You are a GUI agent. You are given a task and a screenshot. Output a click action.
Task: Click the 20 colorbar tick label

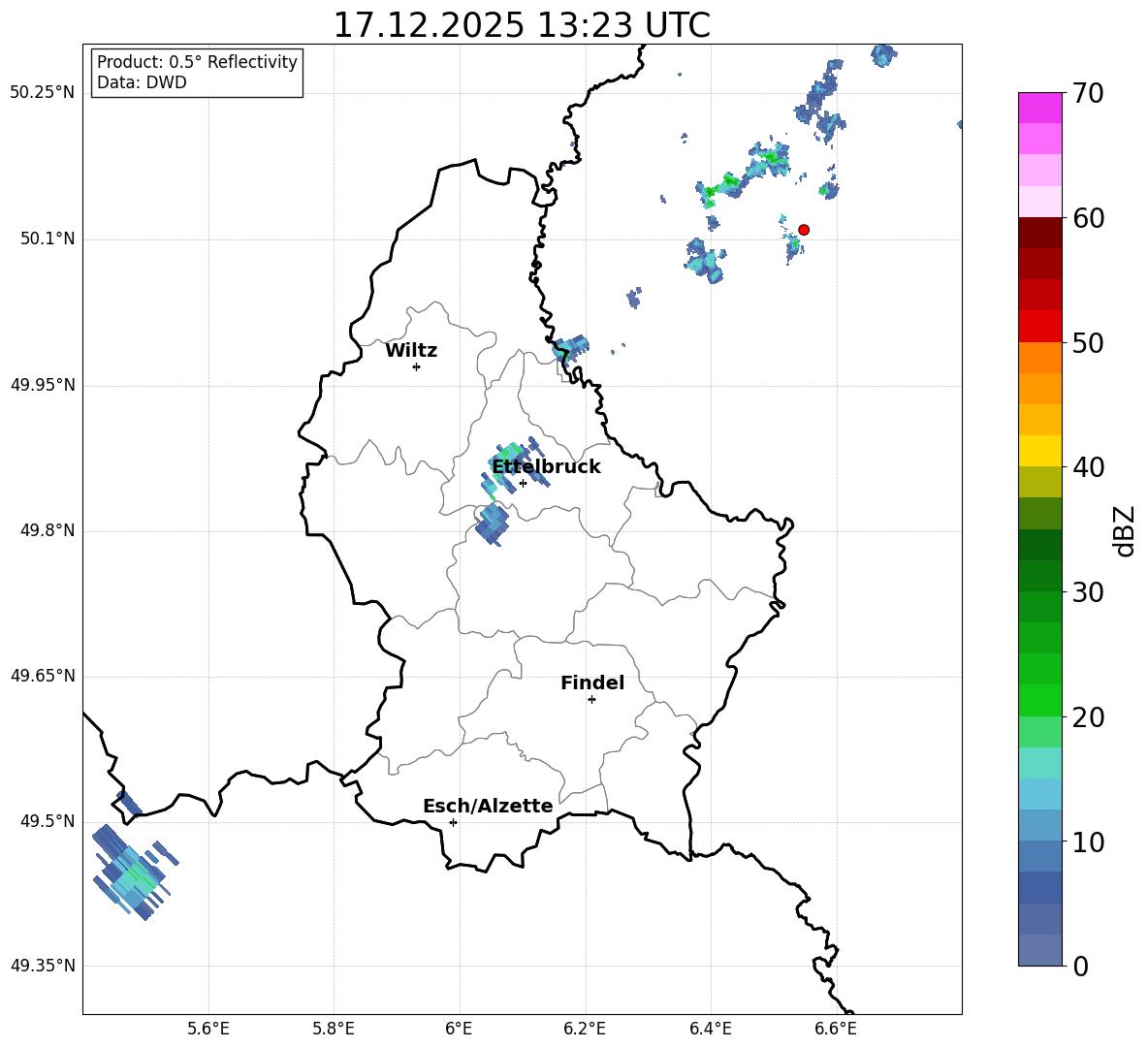click(1088, 716)
